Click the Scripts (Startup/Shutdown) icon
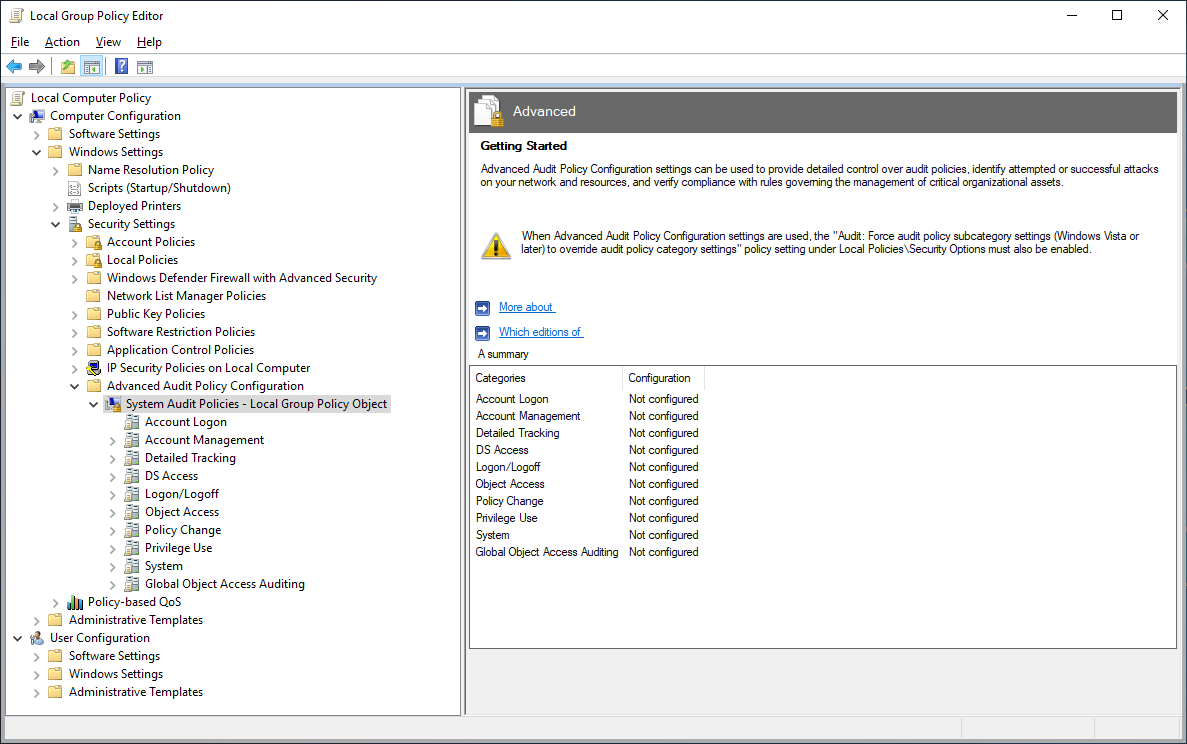 tap(75, 188)
